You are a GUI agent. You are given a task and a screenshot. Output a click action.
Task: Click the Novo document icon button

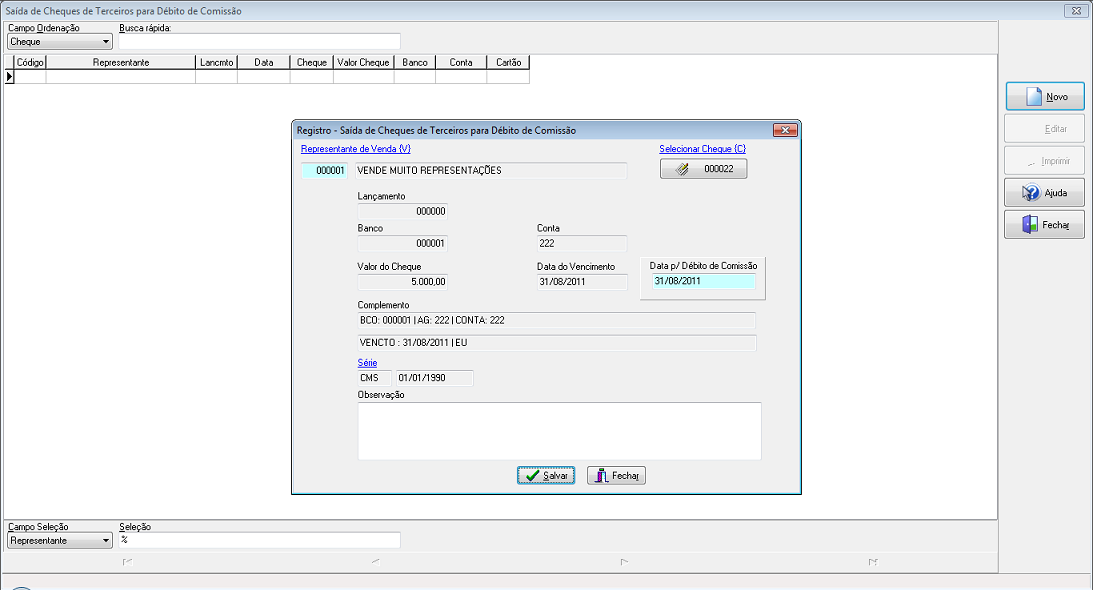coord(1045,96)
